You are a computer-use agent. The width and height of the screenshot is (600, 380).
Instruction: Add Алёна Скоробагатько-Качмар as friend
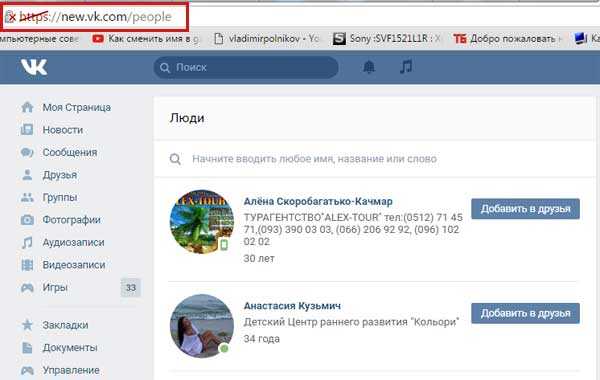click(x=525, y=209)
